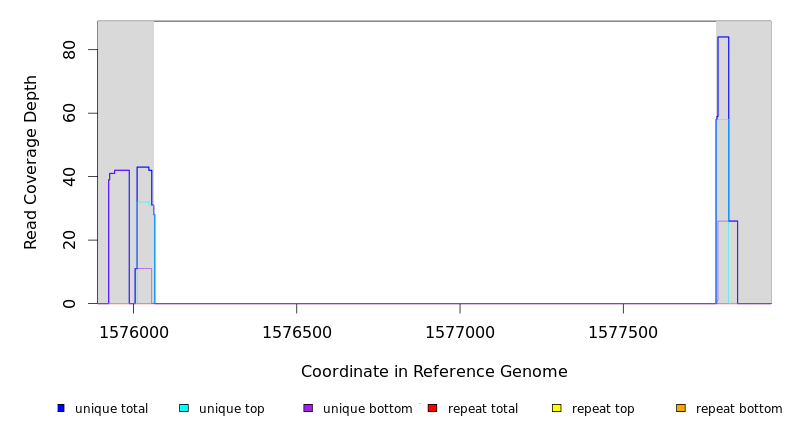
Task: Click the x-axis tick label 1577000
Action: [x=460, y=332]
